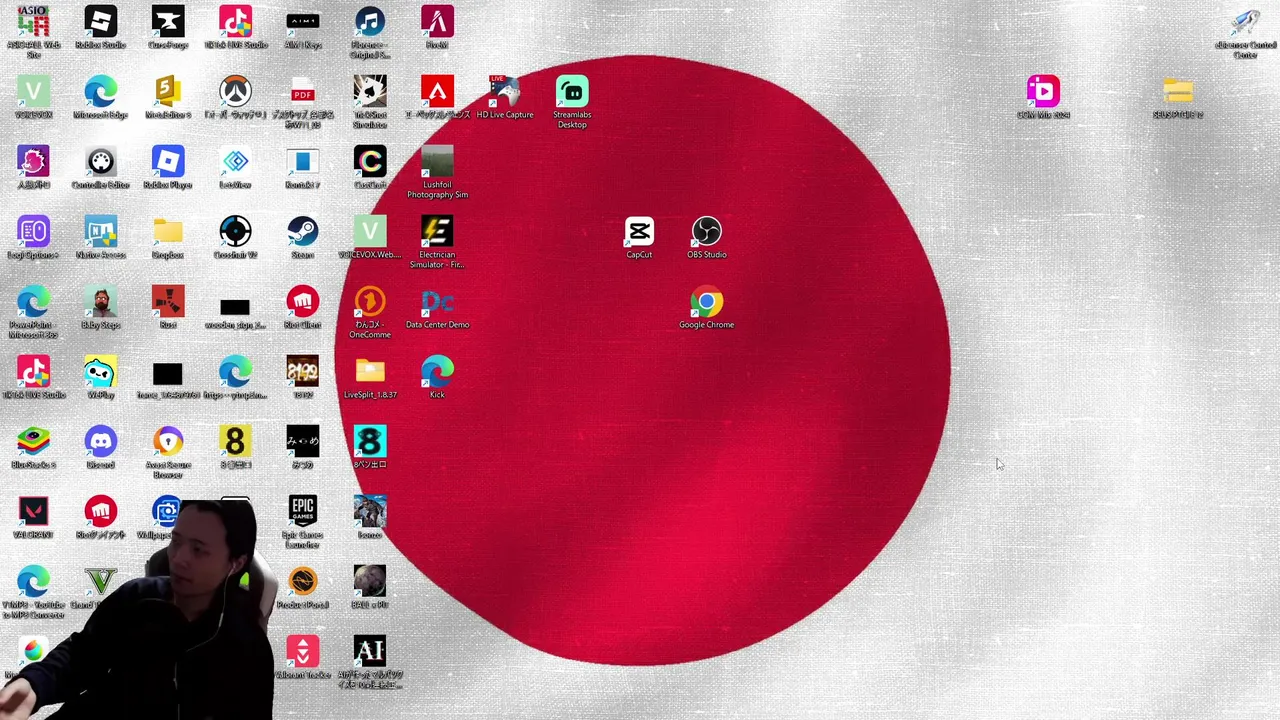Open the LetsView desktop icon
The image size is (1280, 720).
235,162
